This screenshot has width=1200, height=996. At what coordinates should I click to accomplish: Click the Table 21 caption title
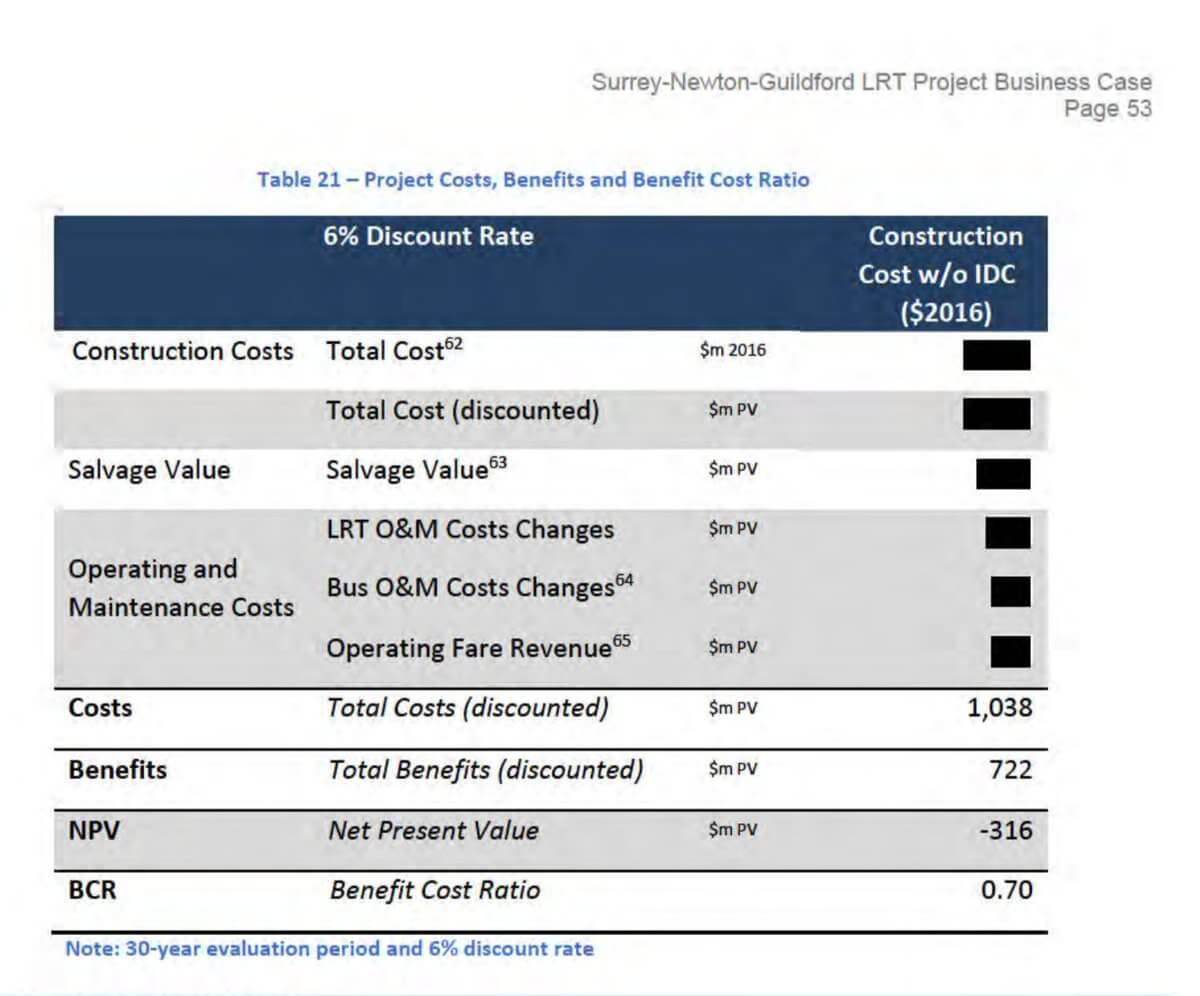click(533, 180)
